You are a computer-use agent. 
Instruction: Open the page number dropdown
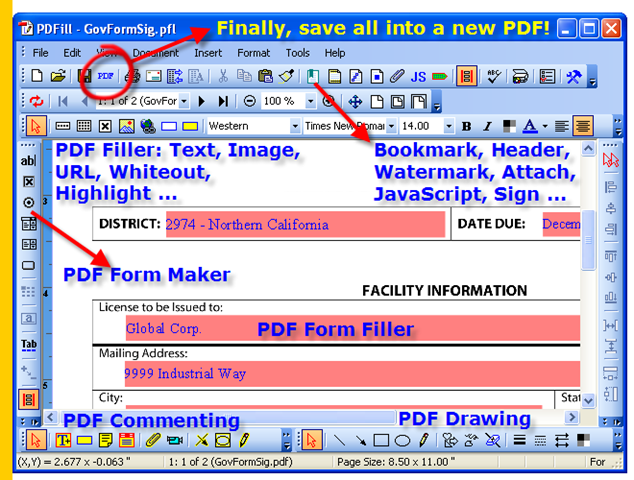[x=184, y=101]
